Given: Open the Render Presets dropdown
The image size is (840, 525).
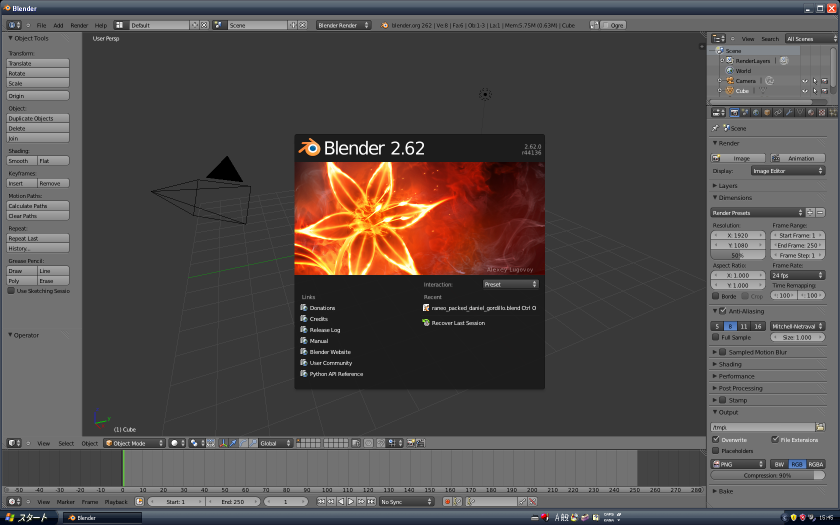Looking at the screenshot, I should pyautogui.click(x=758, y=213).
